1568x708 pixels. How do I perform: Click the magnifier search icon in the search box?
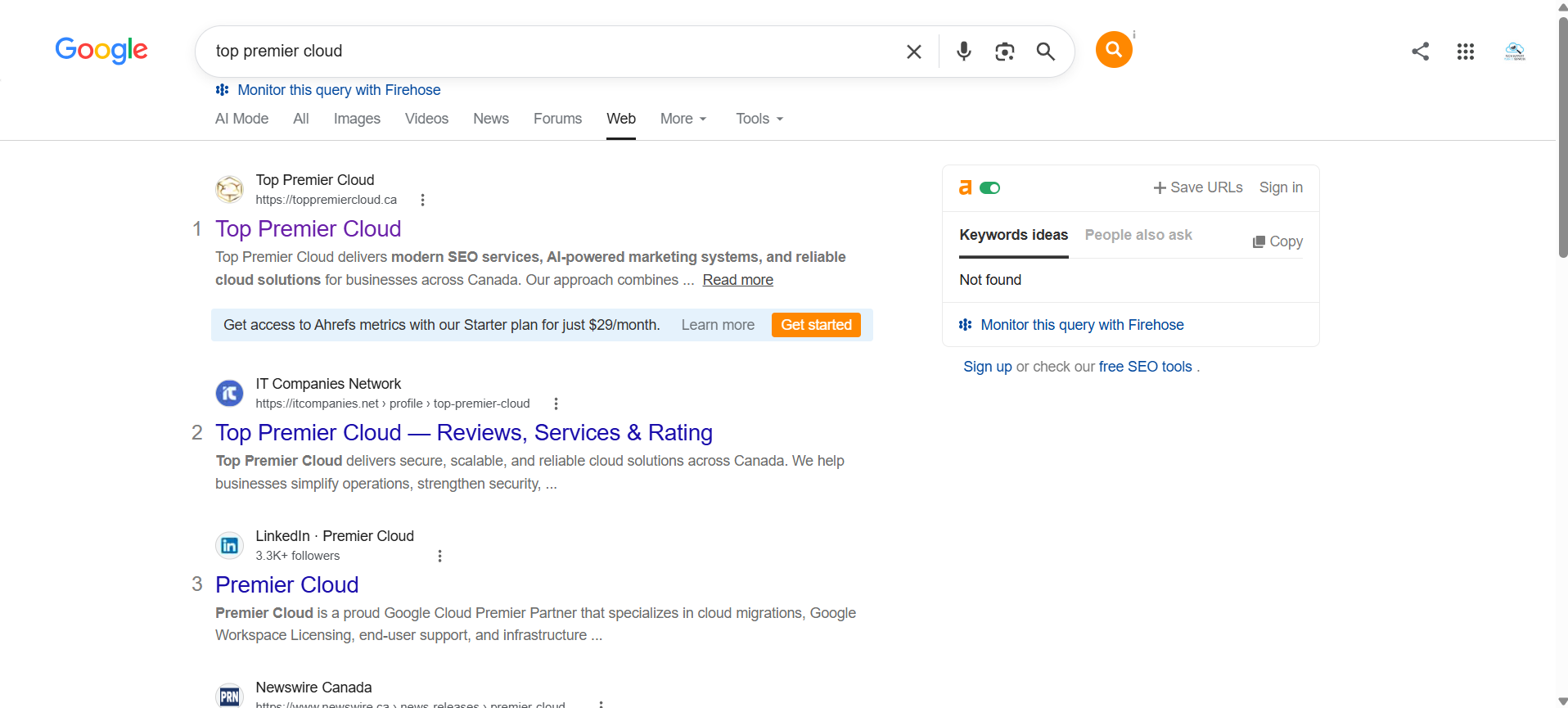1046,52
